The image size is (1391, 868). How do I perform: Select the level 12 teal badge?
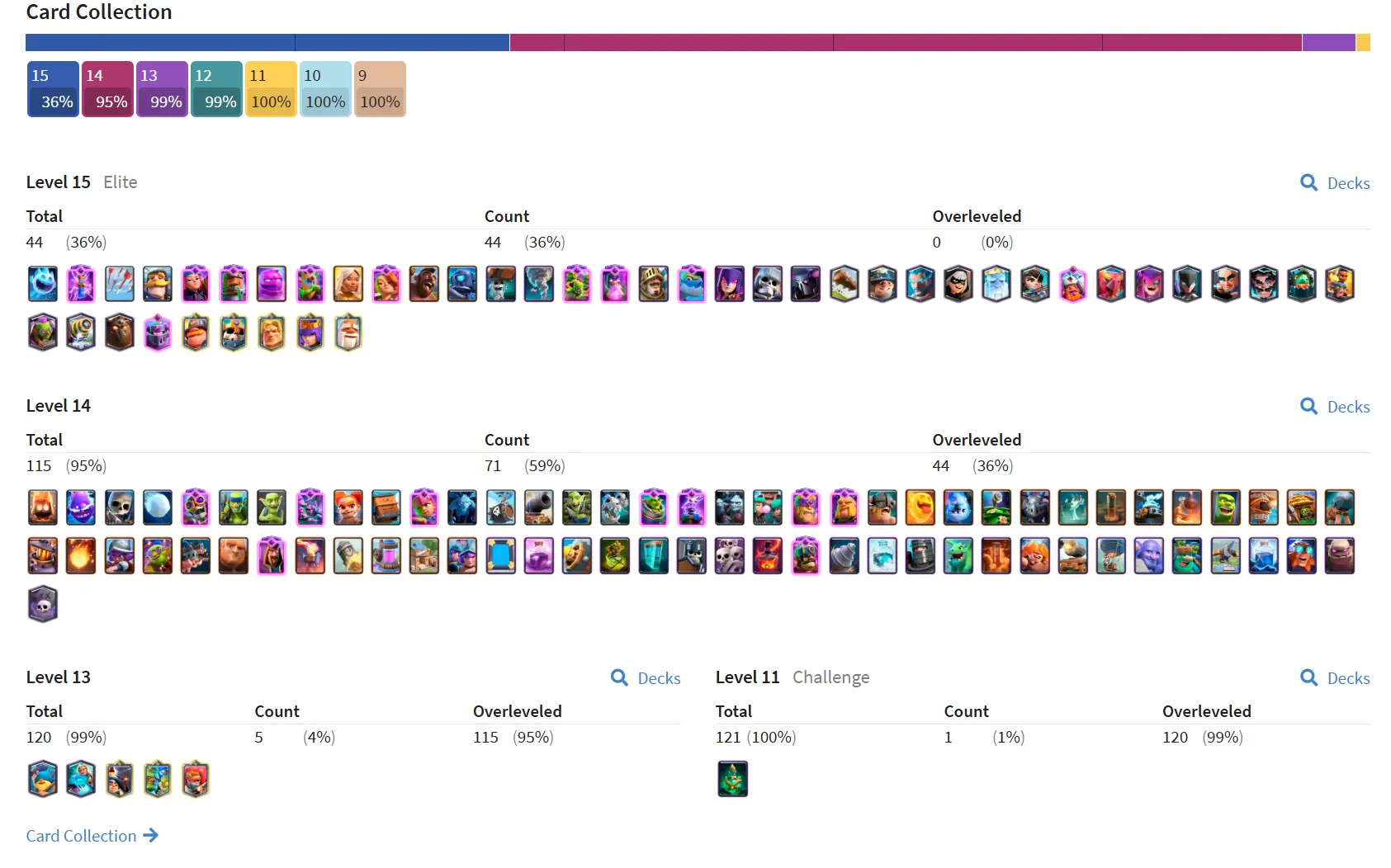tap(216, 89)
